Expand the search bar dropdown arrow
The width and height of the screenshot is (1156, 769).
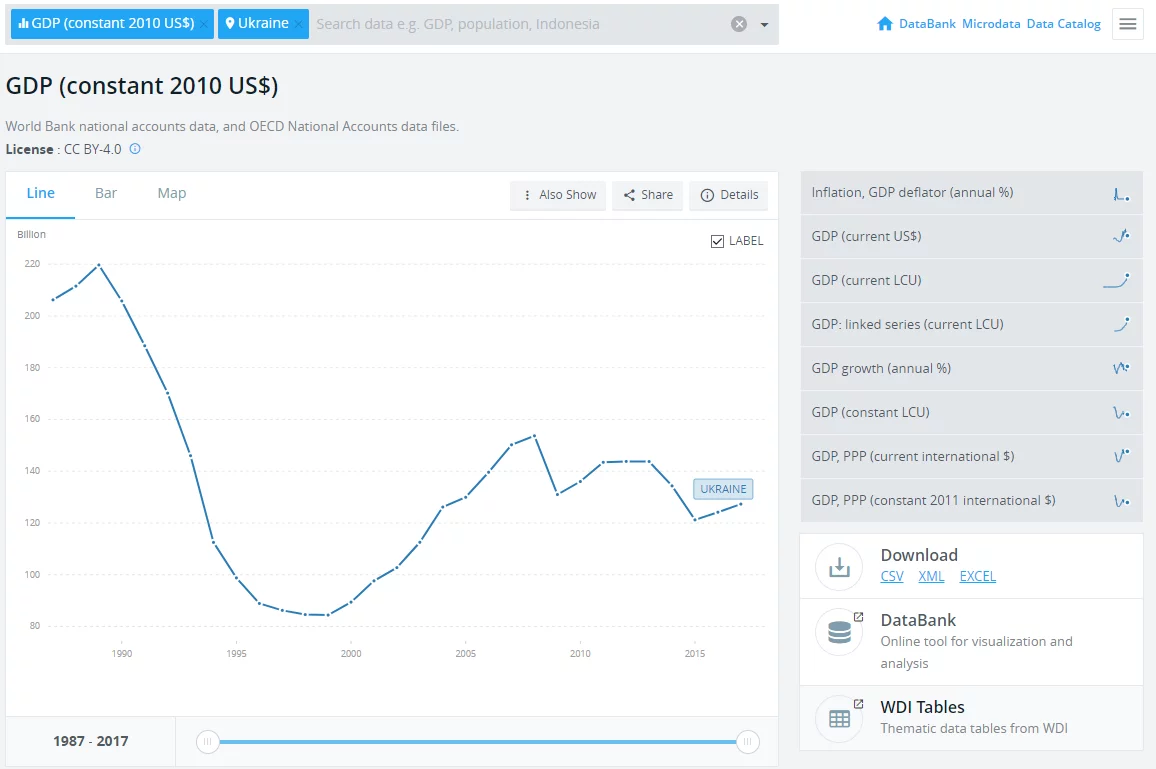pyautogui.click(x=764, y=25)
